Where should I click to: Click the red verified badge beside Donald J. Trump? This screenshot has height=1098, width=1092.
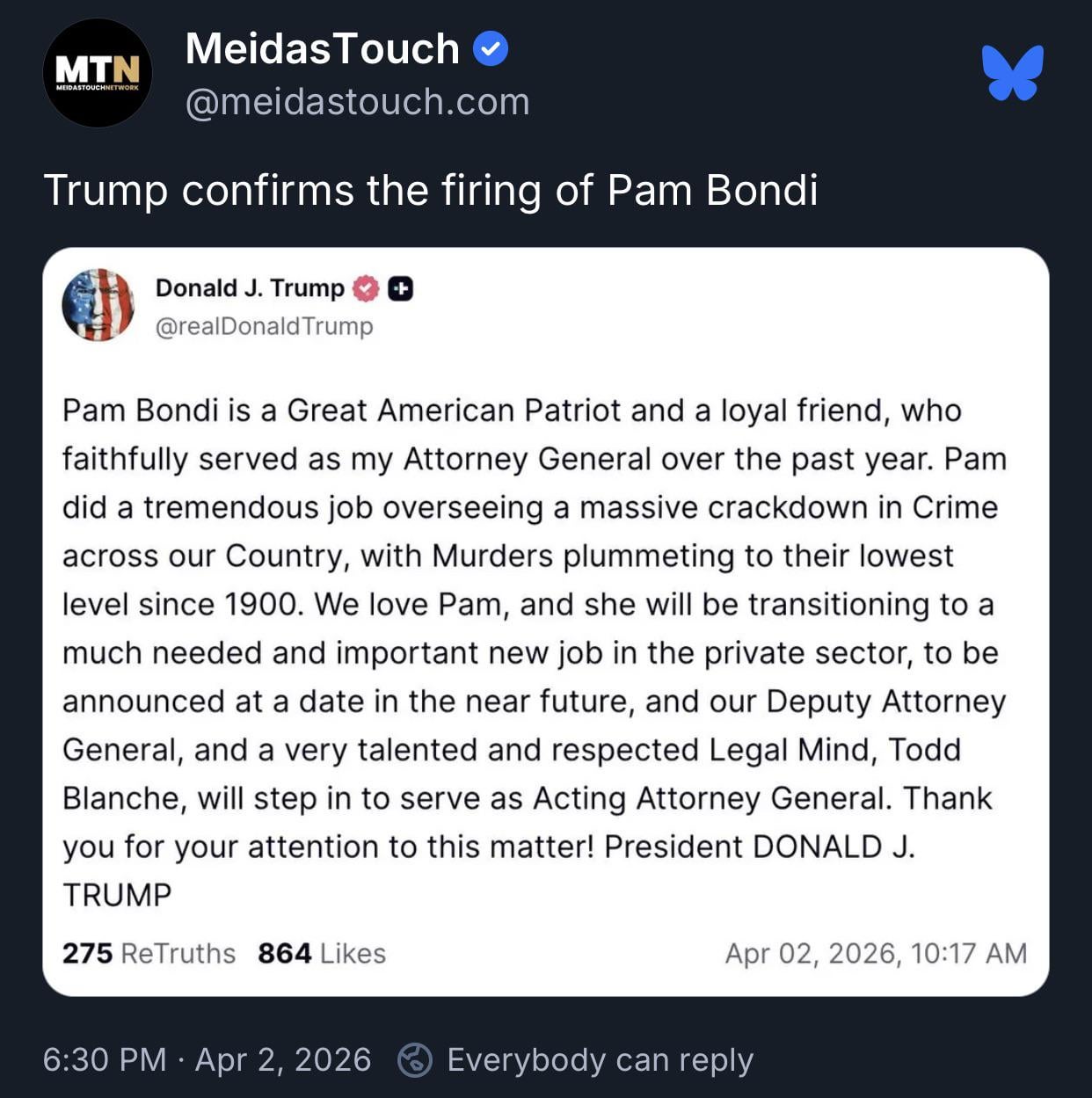(366, 288)
